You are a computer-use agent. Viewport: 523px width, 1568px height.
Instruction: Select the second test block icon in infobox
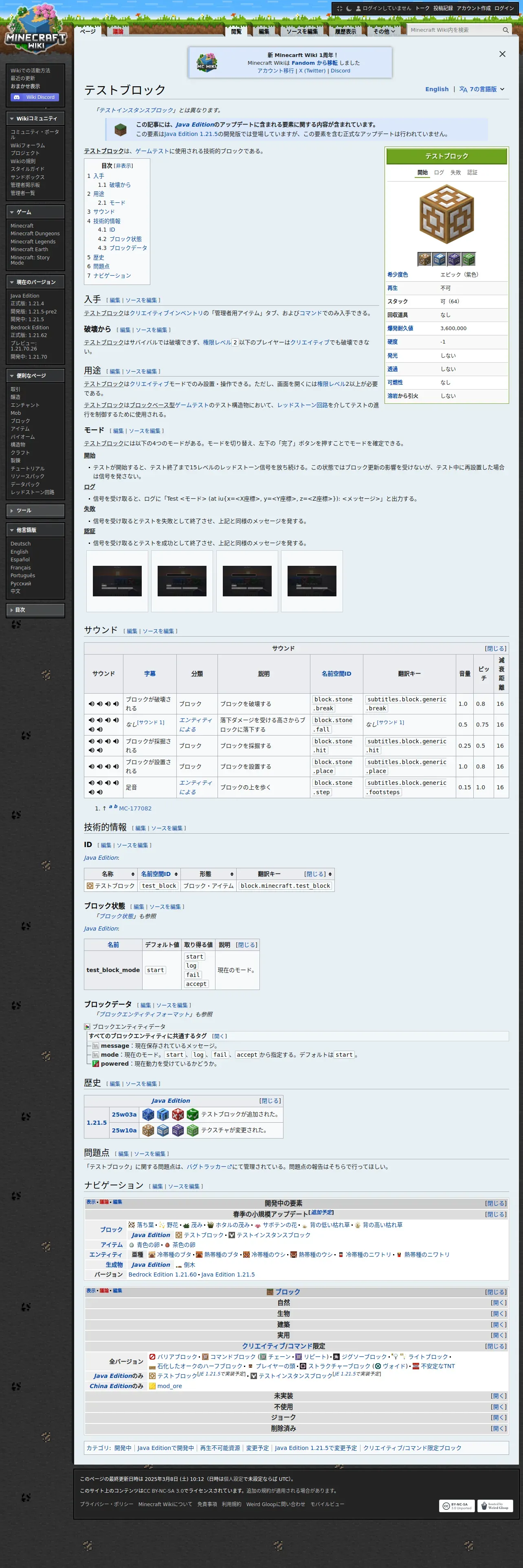pyautogui.click(x=439, y=259)
